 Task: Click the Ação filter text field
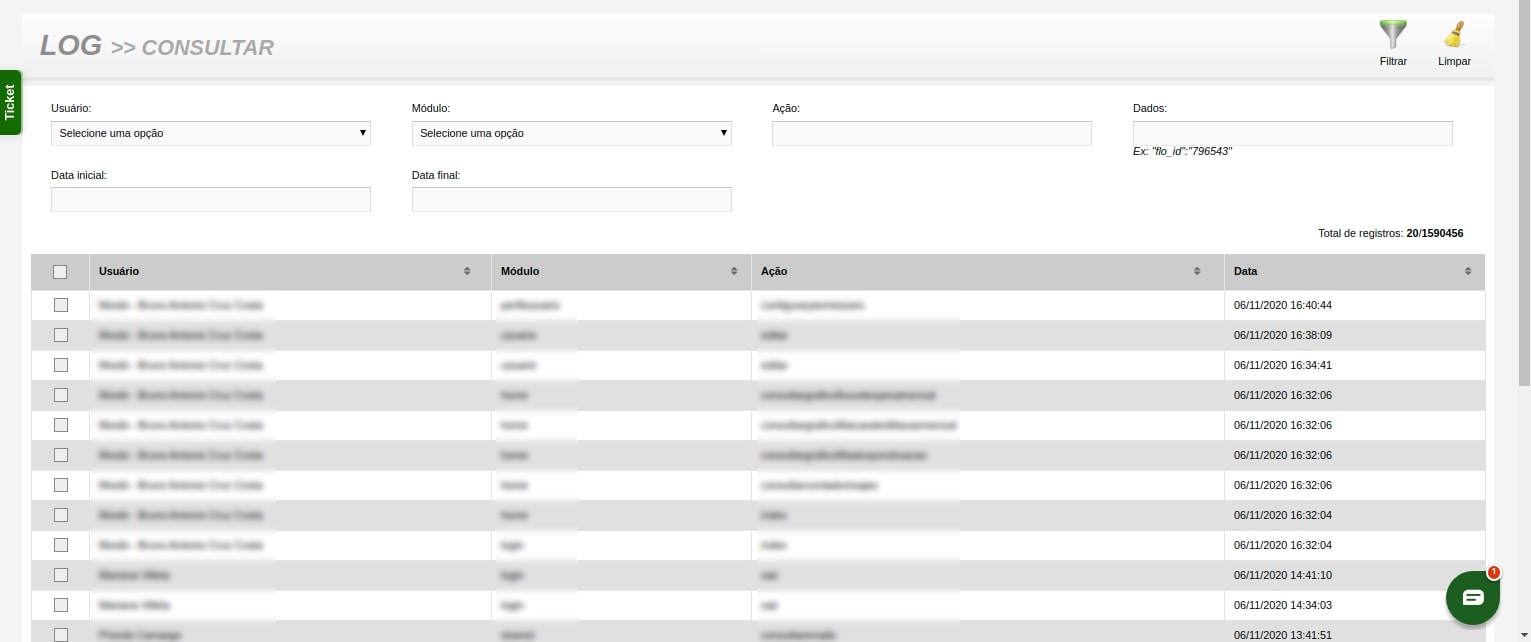point(931,133)
